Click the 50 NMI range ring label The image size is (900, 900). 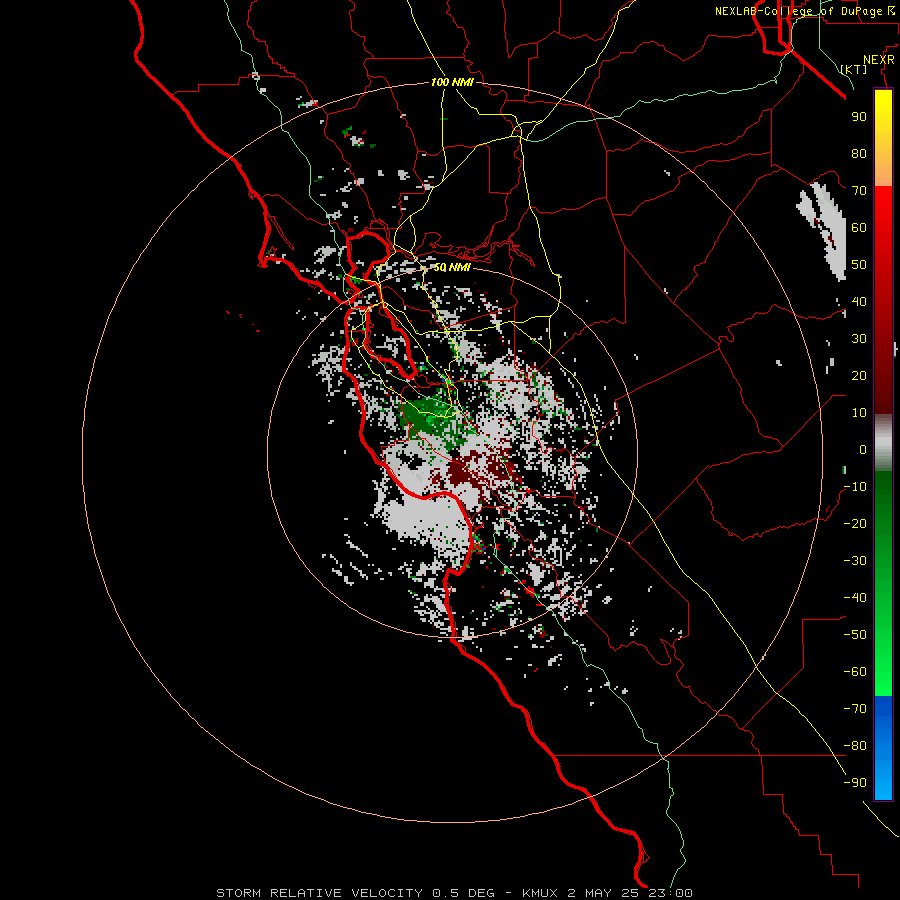(452, 268)
